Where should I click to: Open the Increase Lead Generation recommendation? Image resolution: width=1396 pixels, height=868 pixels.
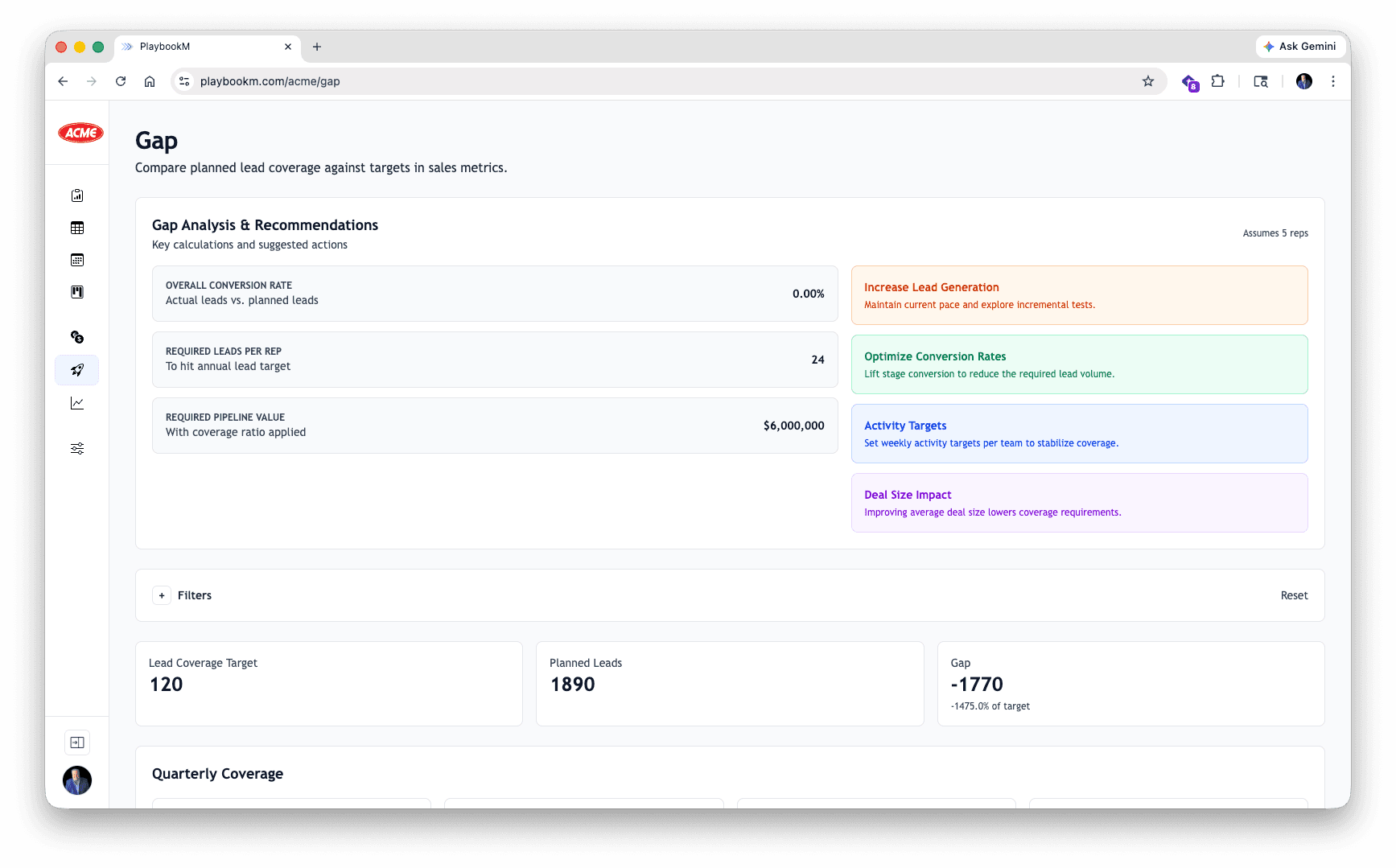[1079, 295]
